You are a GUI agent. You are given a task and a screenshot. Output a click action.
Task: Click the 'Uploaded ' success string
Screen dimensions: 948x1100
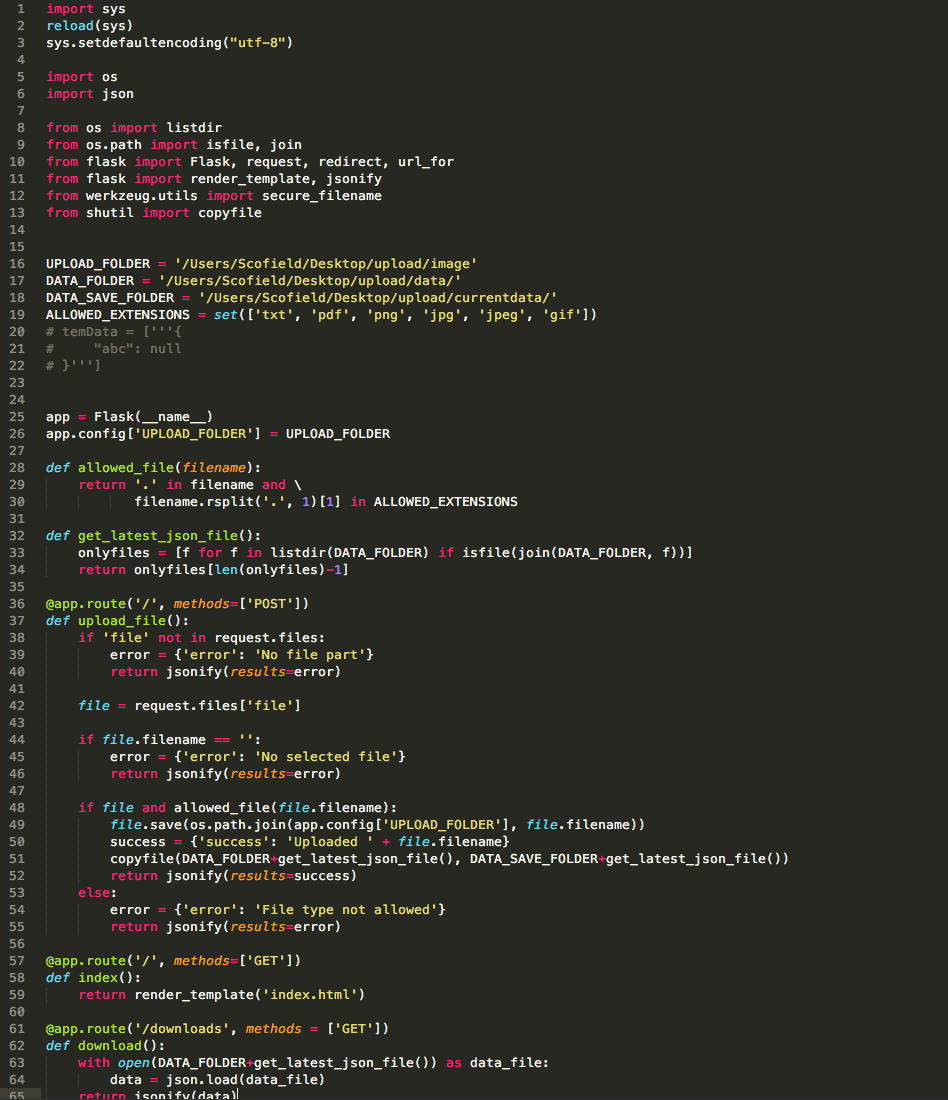tap(329, 842)
